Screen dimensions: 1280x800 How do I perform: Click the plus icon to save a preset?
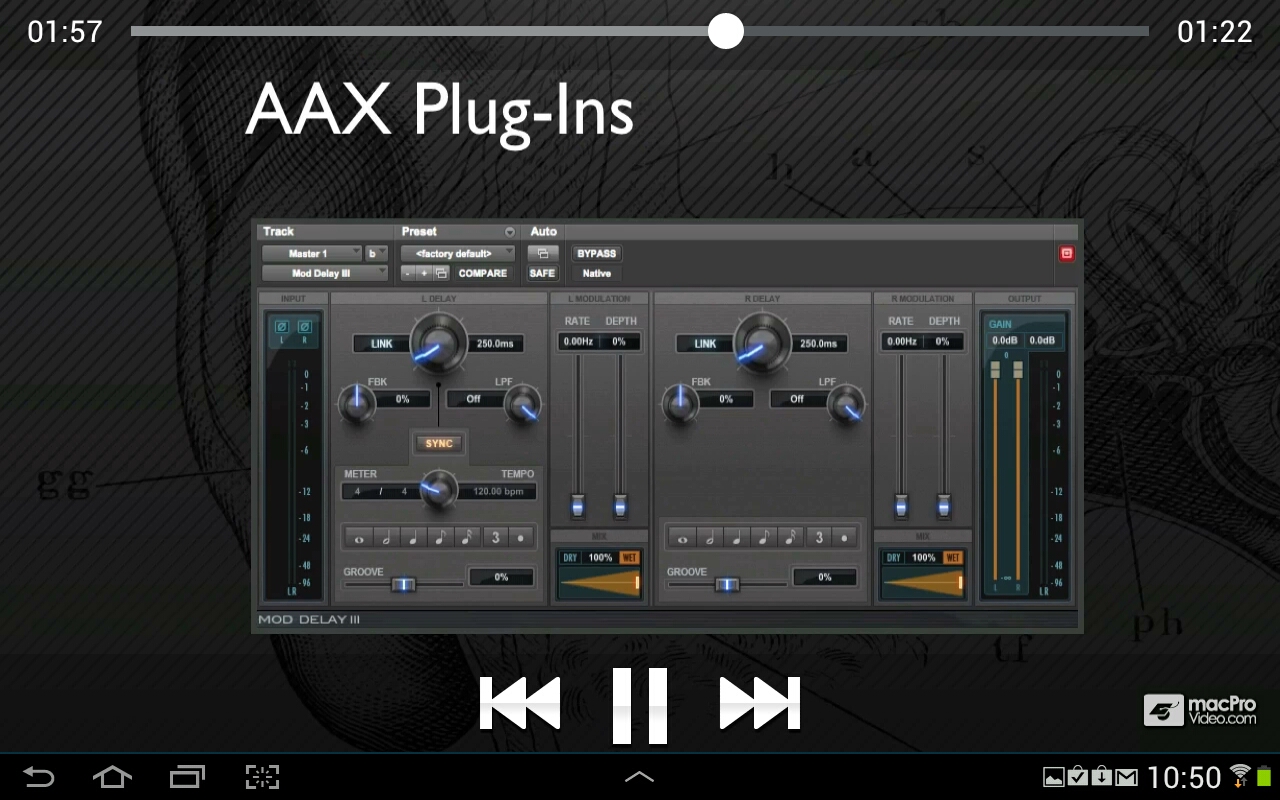(x=423, y=272)
